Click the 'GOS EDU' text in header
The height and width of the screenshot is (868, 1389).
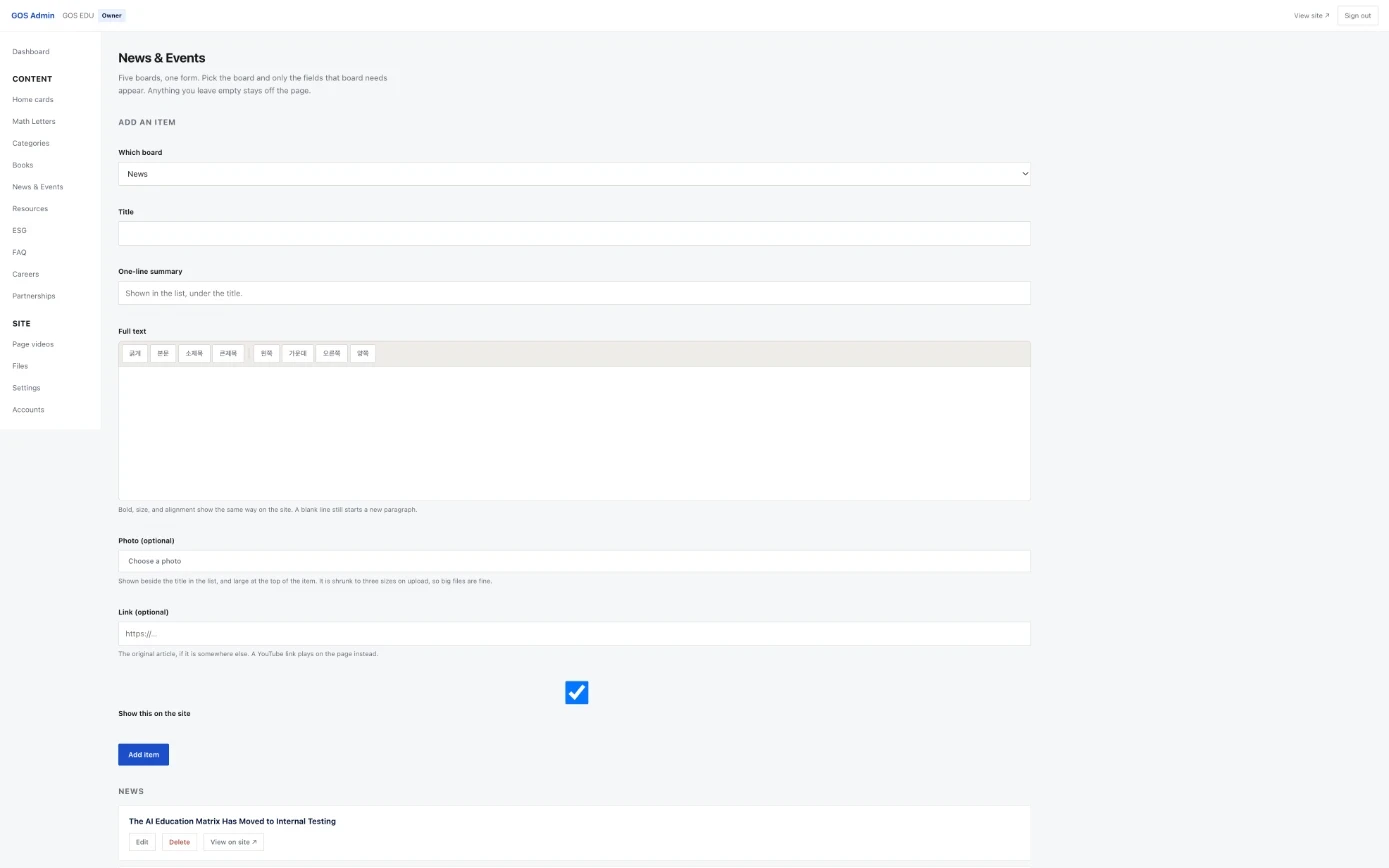click(x=78, y=16)
